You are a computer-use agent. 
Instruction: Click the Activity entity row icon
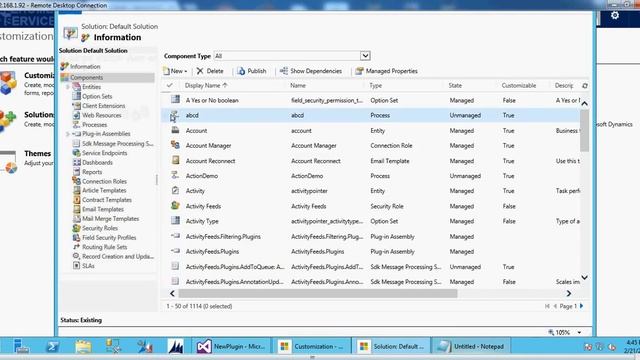coord(175,191)
